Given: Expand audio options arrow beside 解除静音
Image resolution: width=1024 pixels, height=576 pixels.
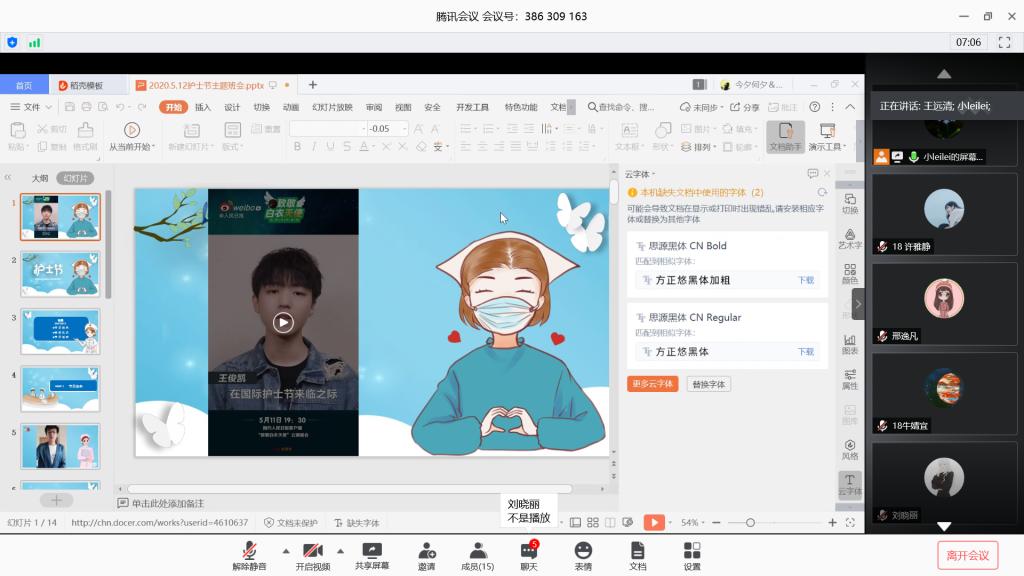Looking at the screenshot, I should tap(286, 550).
